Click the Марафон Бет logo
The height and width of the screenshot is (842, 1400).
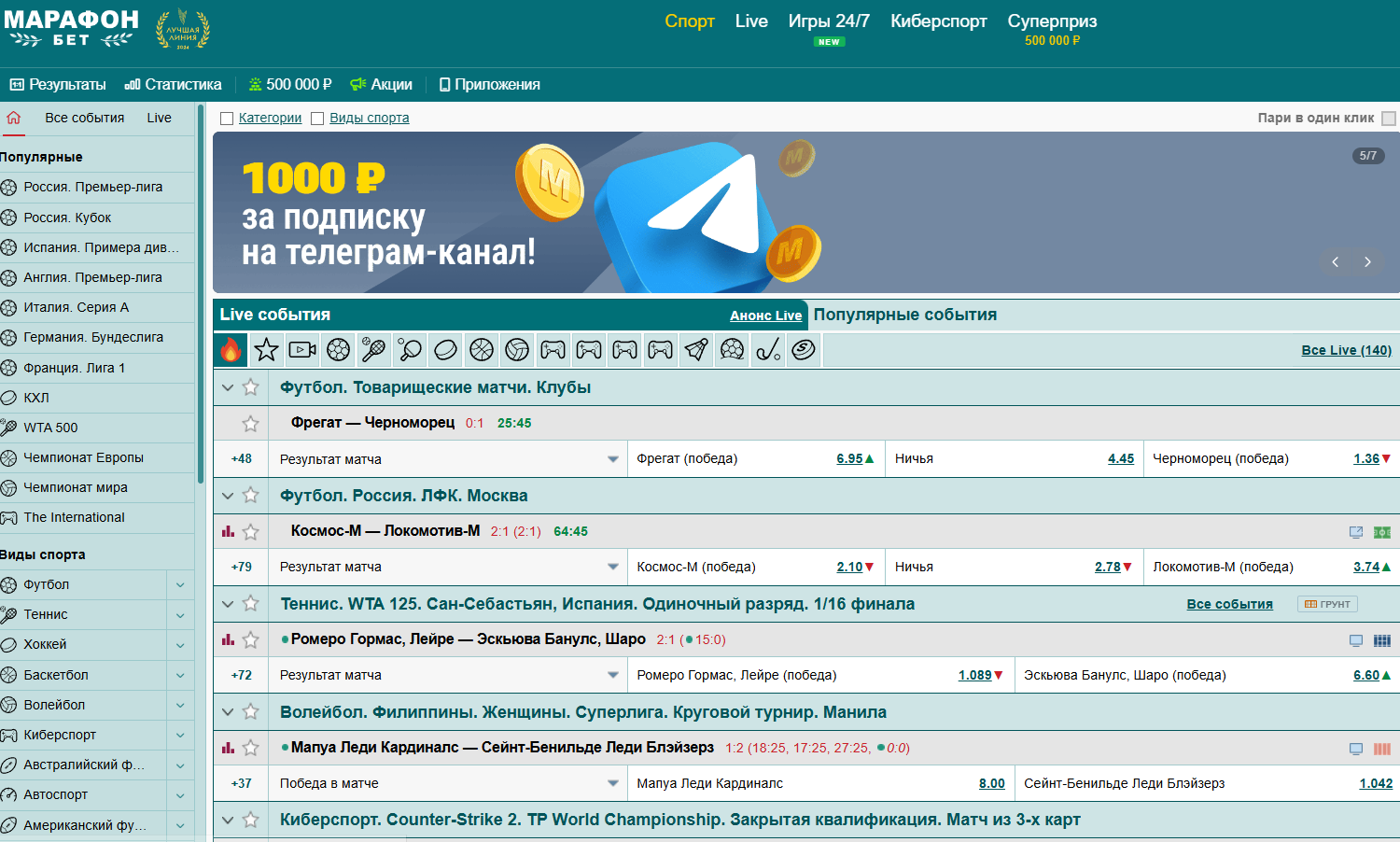click(x=71, y=28)
